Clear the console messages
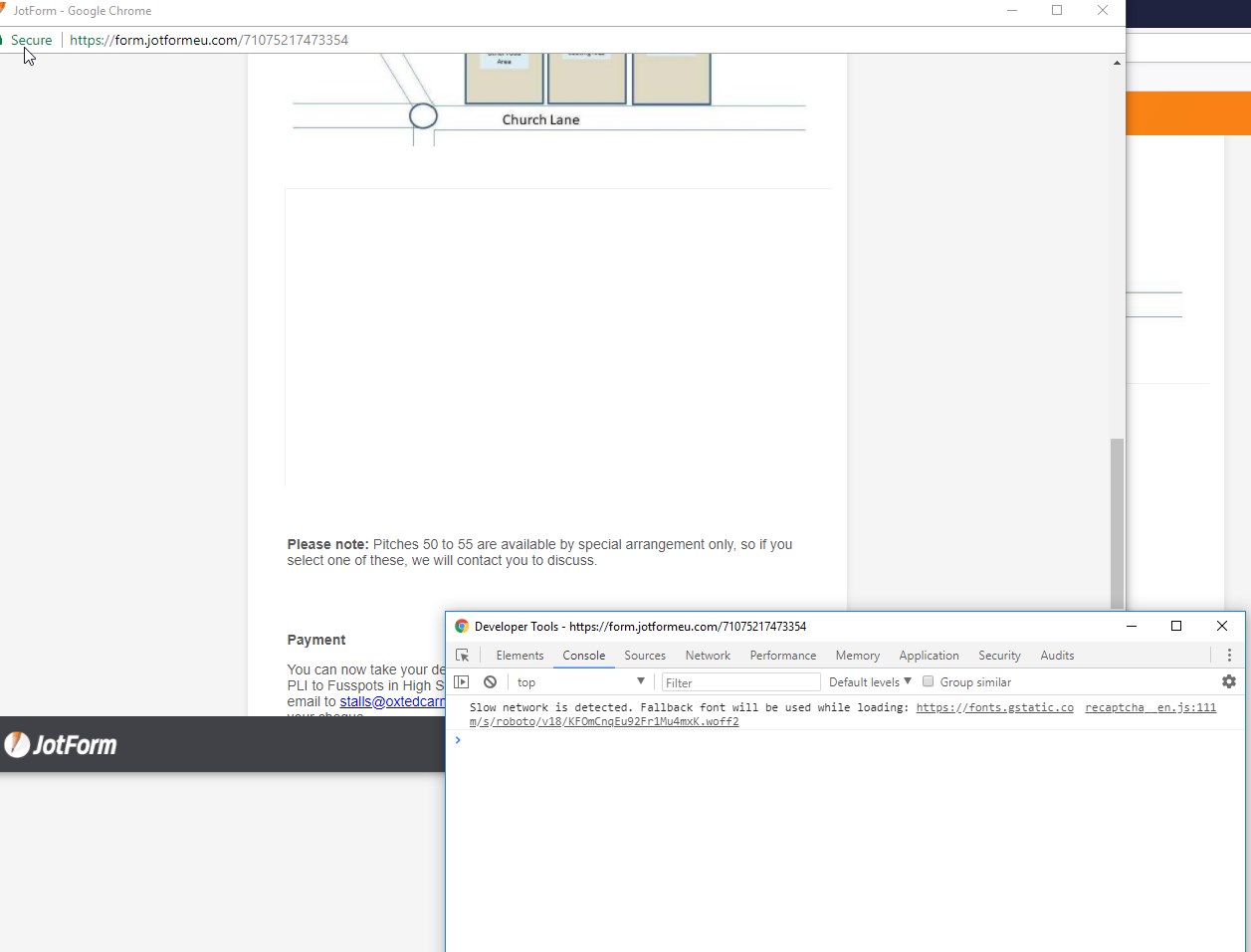 pos(490,681)
